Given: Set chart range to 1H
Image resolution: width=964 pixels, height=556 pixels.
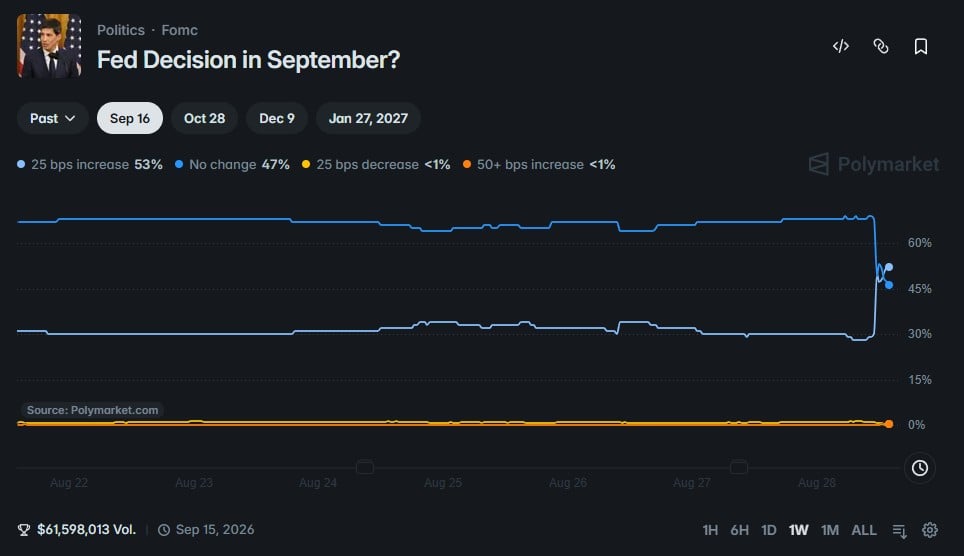Looking at the screenshot, I should 710,530.
